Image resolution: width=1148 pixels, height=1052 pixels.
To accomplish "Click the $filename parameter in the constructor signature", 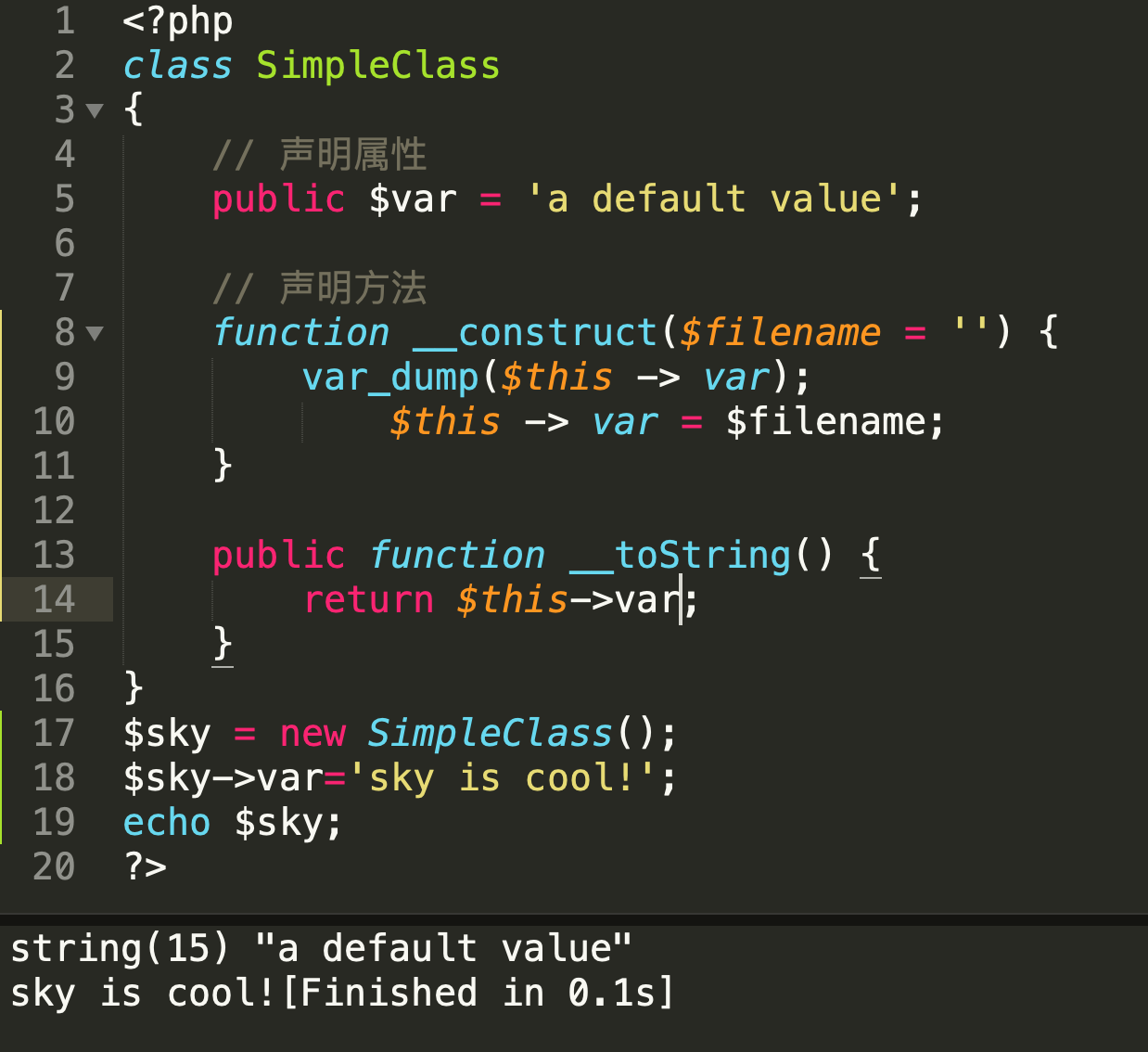I will click(779, 333).
